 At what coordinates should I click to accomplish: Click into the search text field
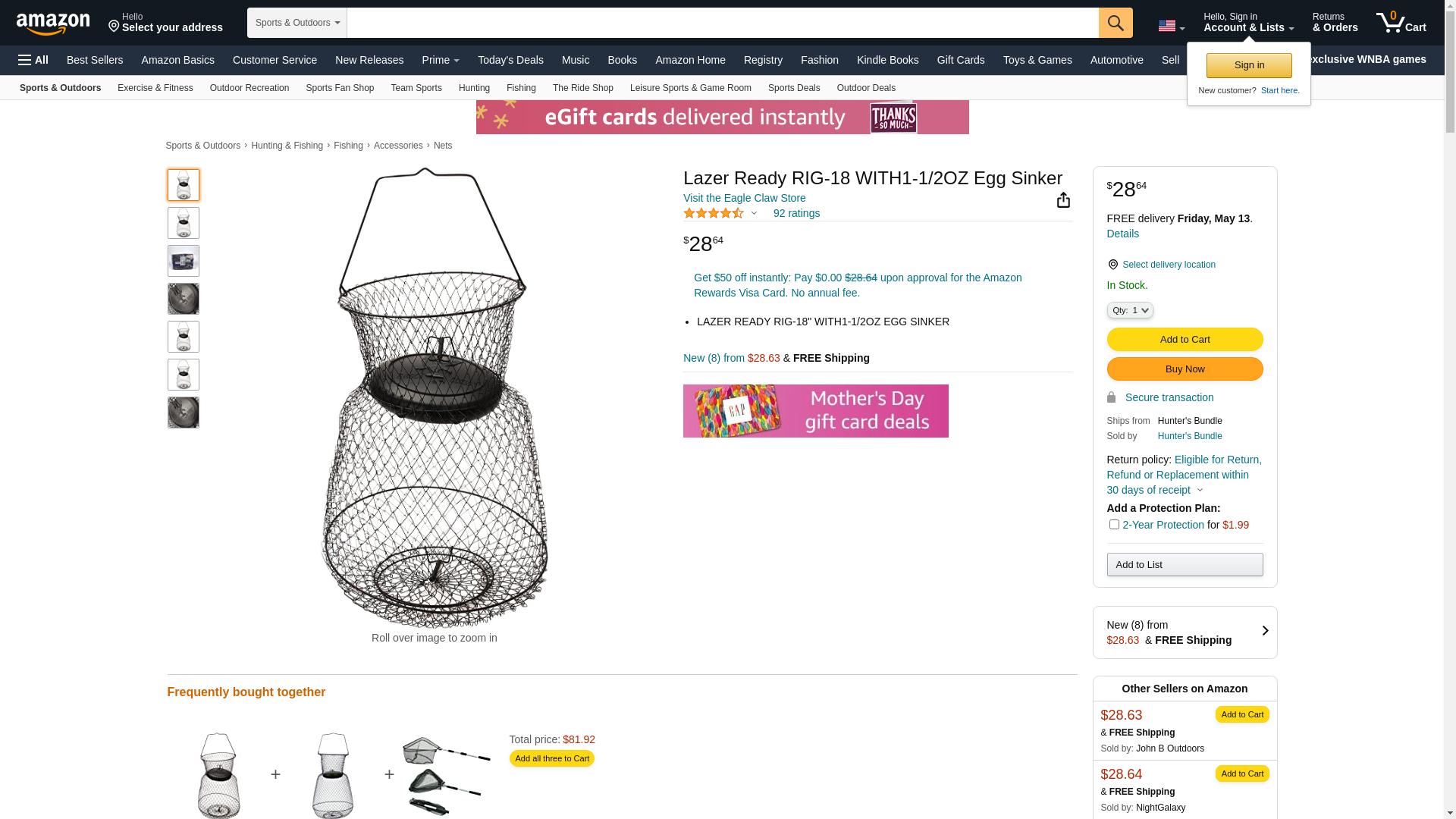tap(722, 23)
